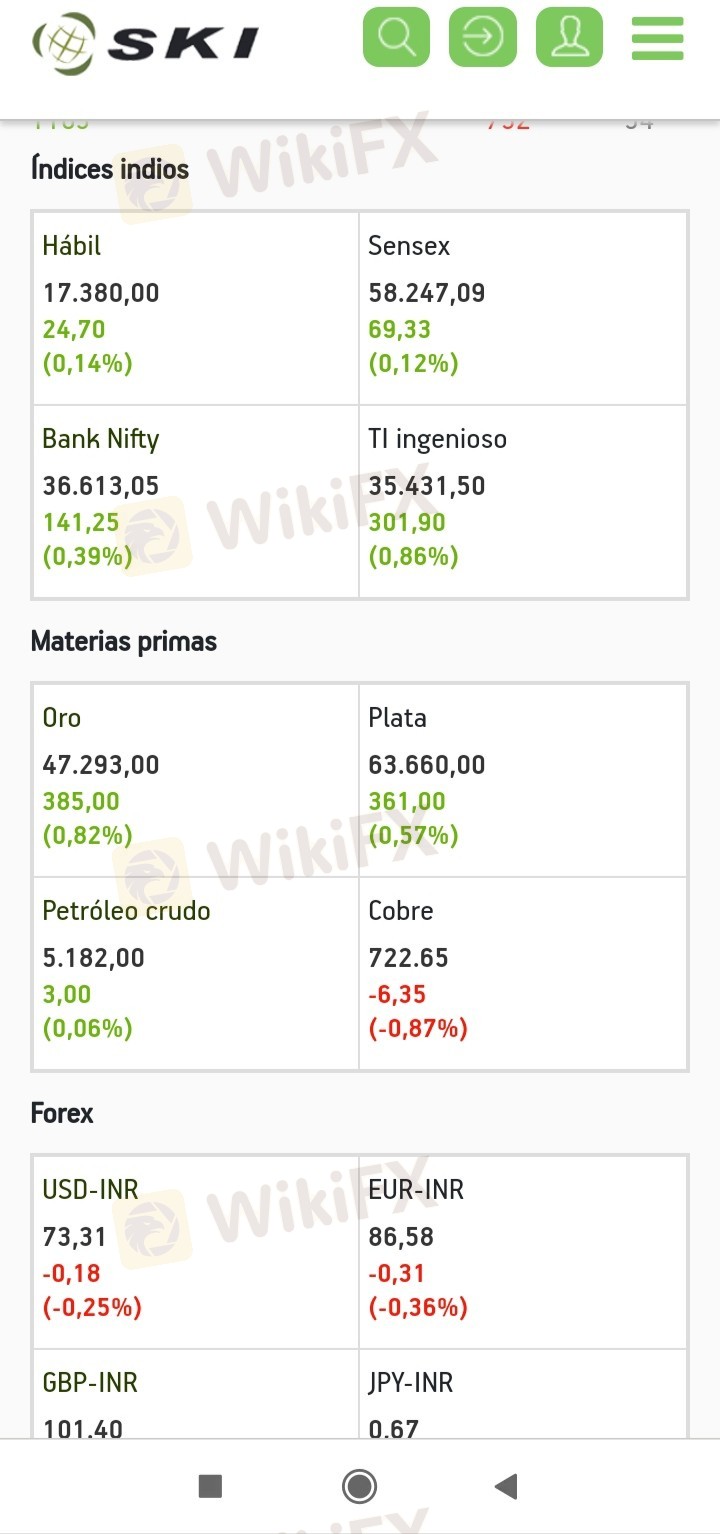Viewport: 720px width, 1534px height.
Task: Open the login arrow icon
Action: click(483, 38)
